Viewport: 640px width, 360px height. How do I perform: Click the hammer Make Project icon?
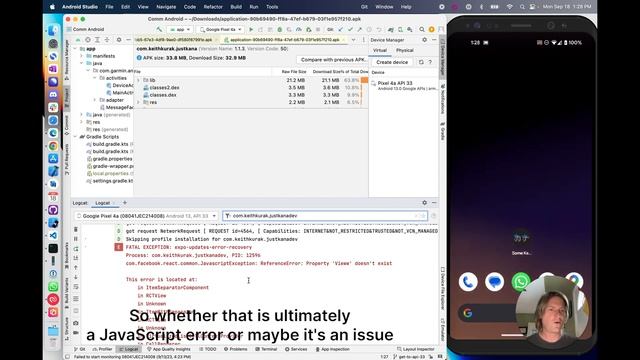159,29
